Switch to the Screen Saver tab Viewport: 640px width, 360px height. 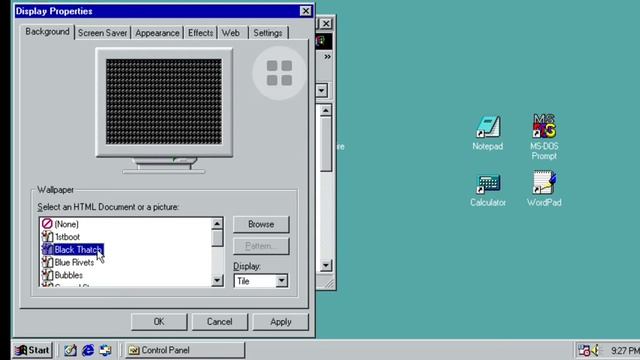click(102, 33)
